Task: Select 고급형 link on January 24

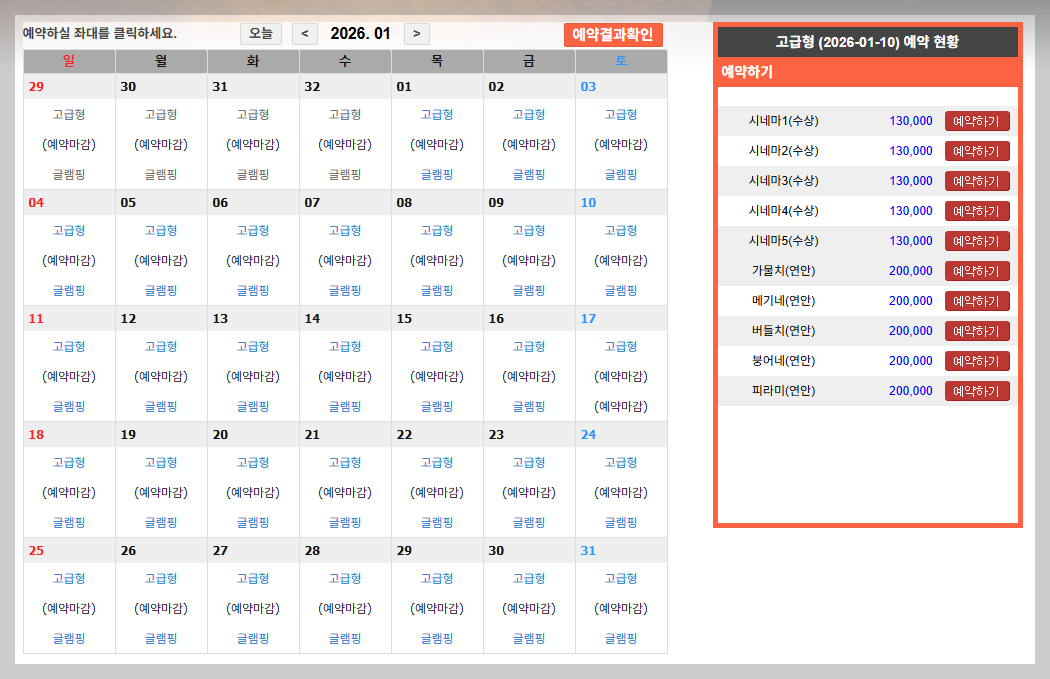Action: [621, 462]
